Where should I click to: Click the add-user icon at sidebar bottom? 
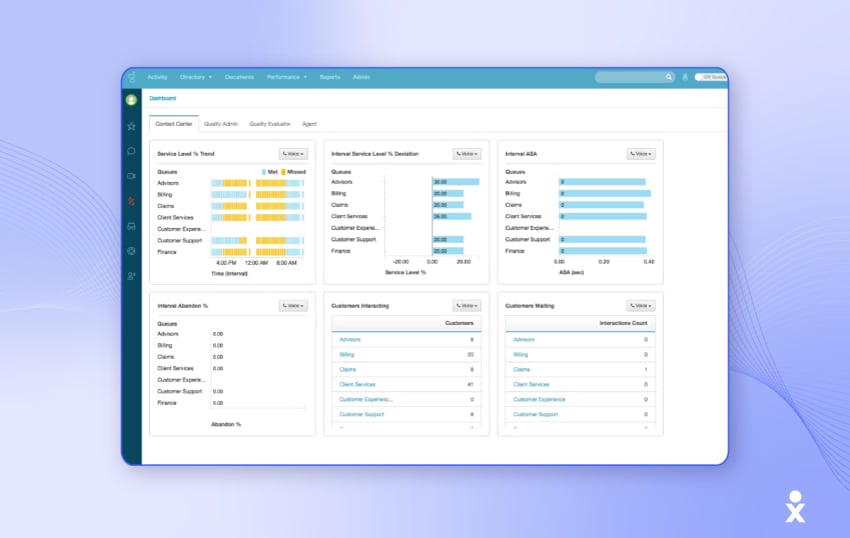pos(131,275)
